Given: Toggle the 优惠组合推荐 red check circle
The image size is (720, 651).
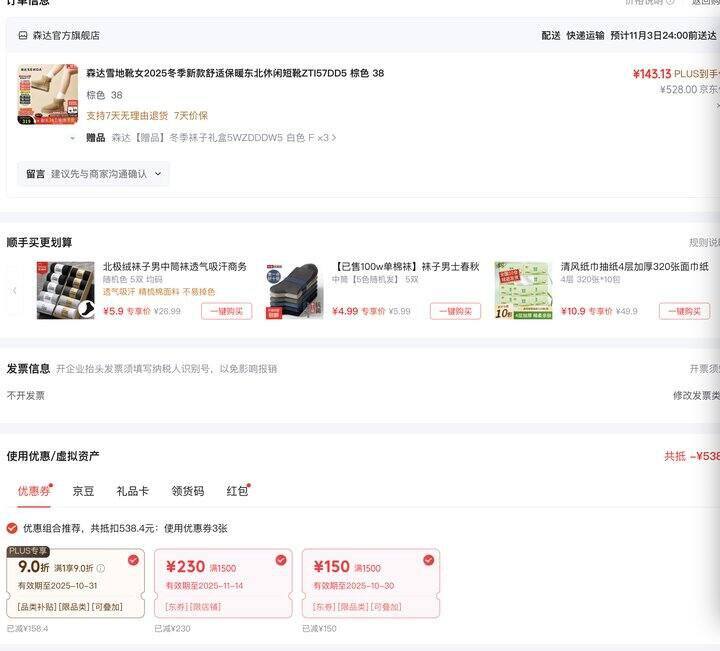Looking at the screenshot, I should 12,528.
